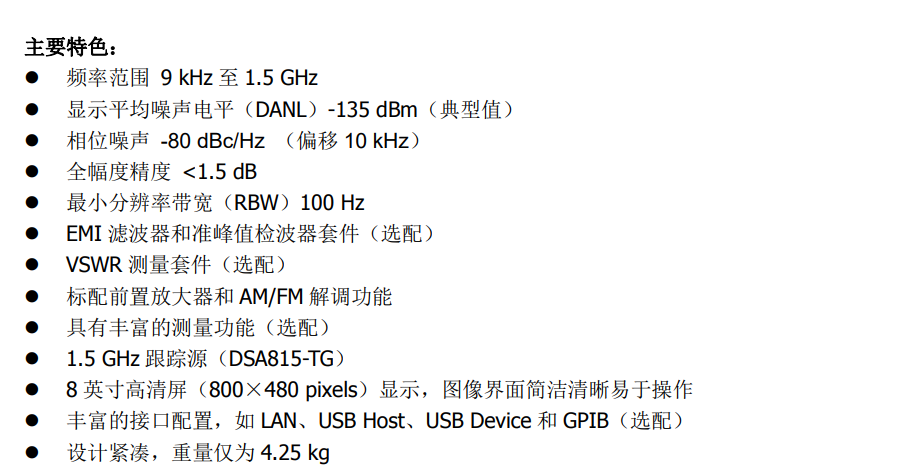Image resolution: width=909 pixels, height=472 pixels.
Task: Click the 4.25 kg weight line
Action: (x=198, y=452)
